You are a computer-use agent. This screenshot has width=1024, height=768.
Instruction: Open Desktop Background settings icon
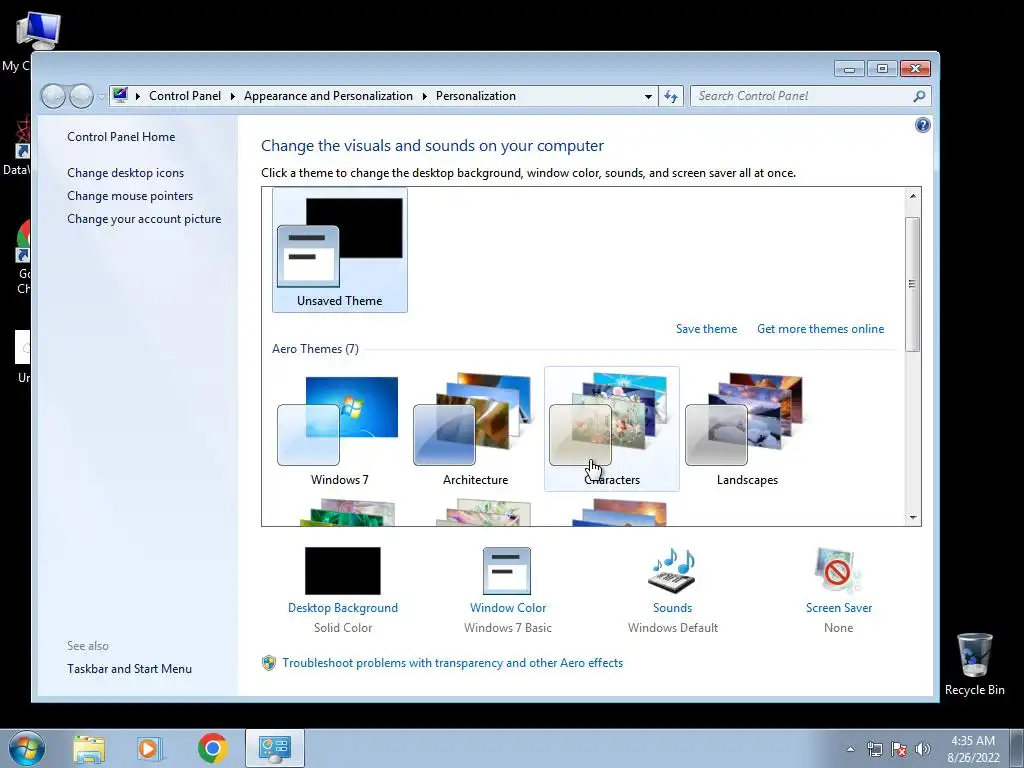pyautogui.click(x=343, y=571)
